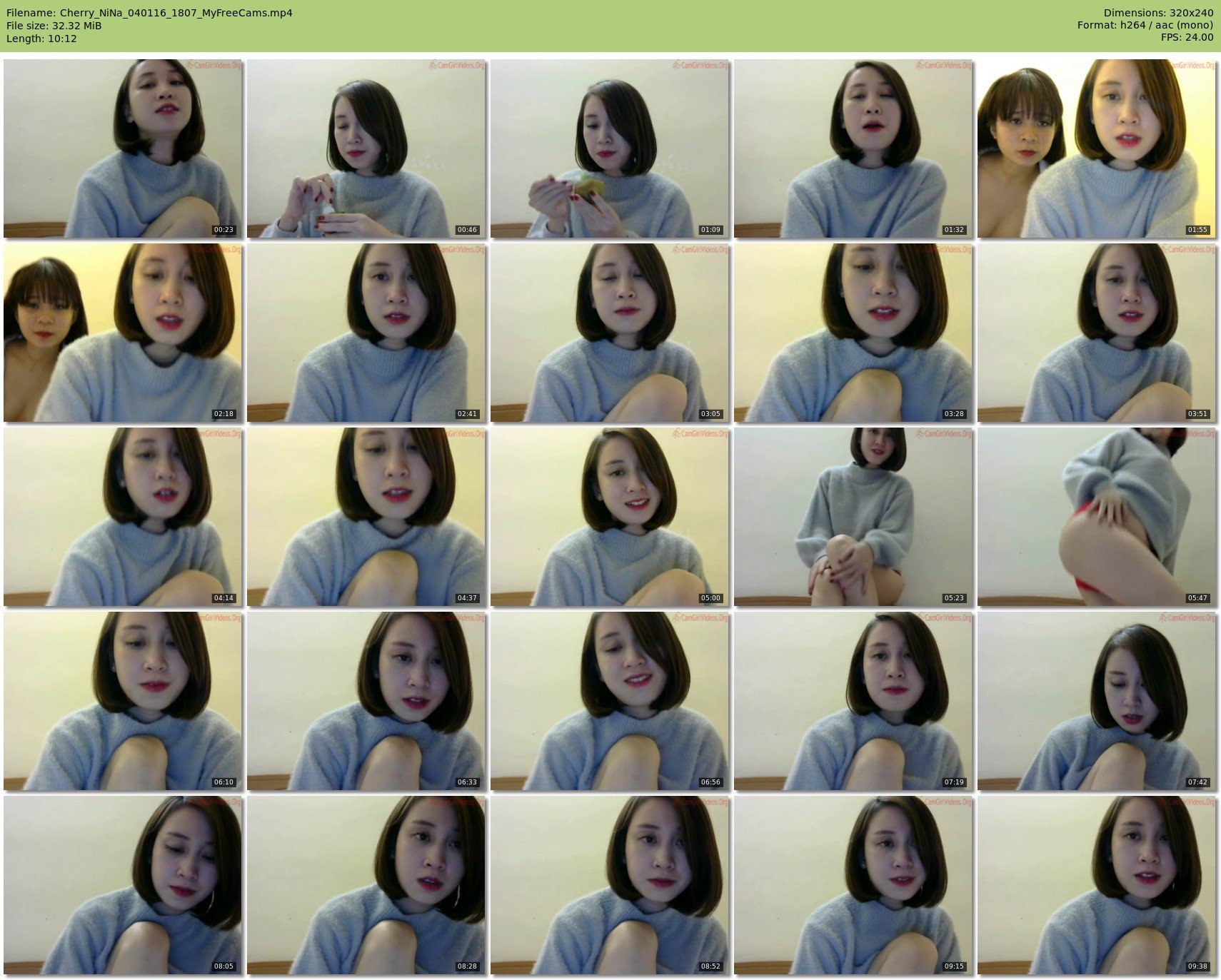The image size is (1221, 980).
Task: Open the frame stamped 06:56
Action: pos(610,701)
